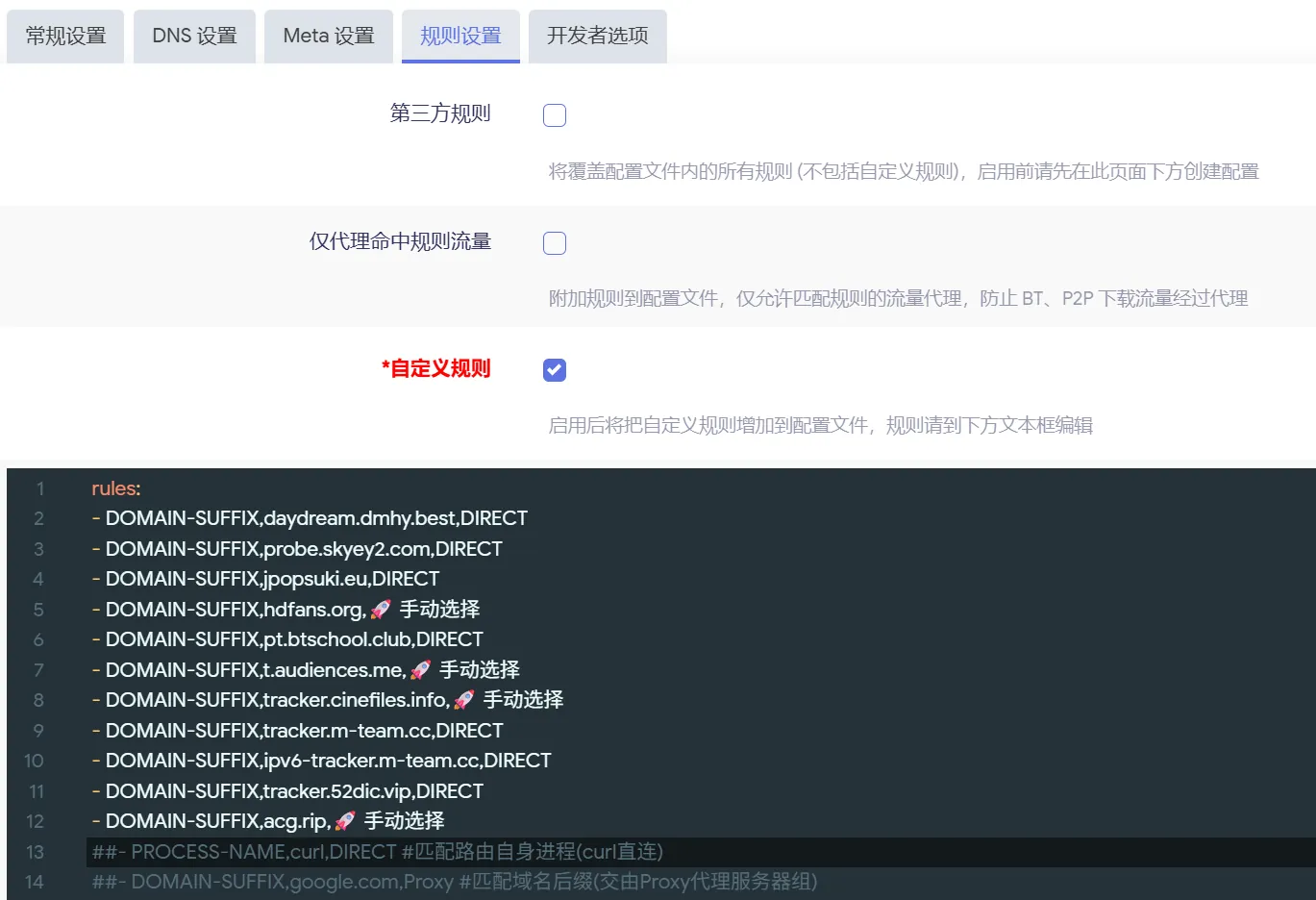Click the description mentioning BT、P2P 下载流量
Viewport: 1316px width, 900px height.
pyautogui.click(x=898, y=298)
